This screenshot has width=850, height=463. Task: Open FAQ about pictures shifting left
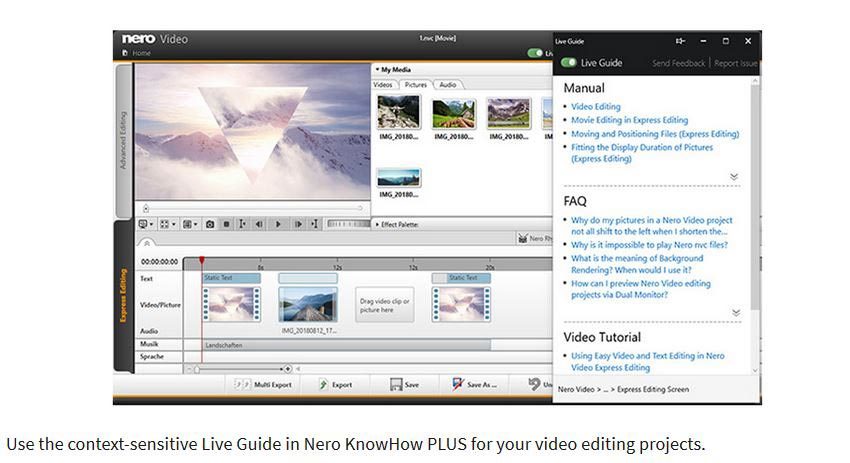(652, 226)
